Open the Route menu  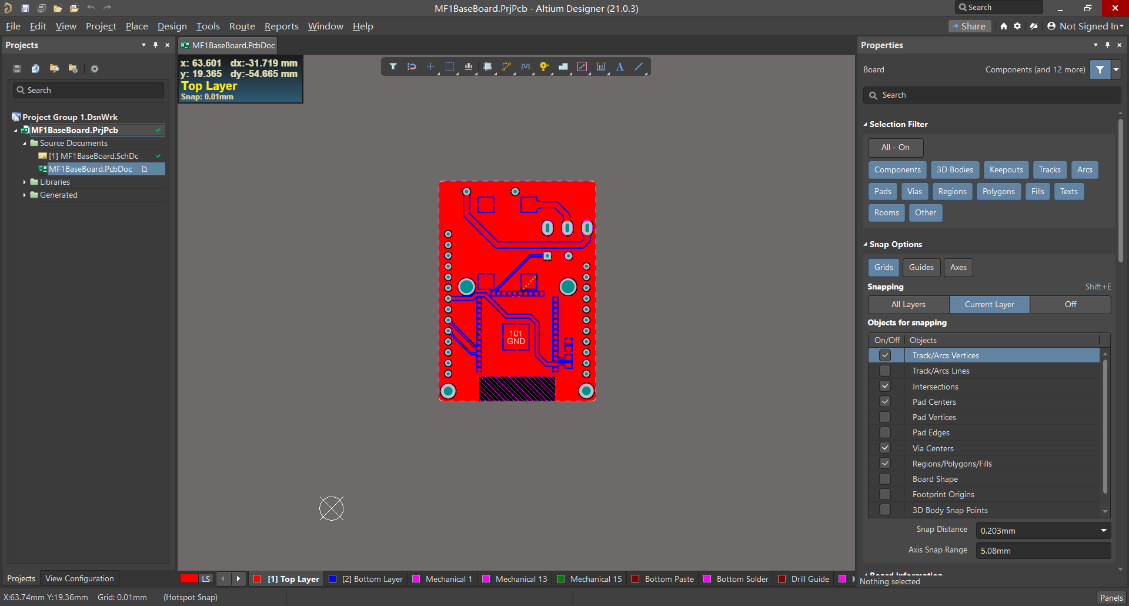[241, 26]
